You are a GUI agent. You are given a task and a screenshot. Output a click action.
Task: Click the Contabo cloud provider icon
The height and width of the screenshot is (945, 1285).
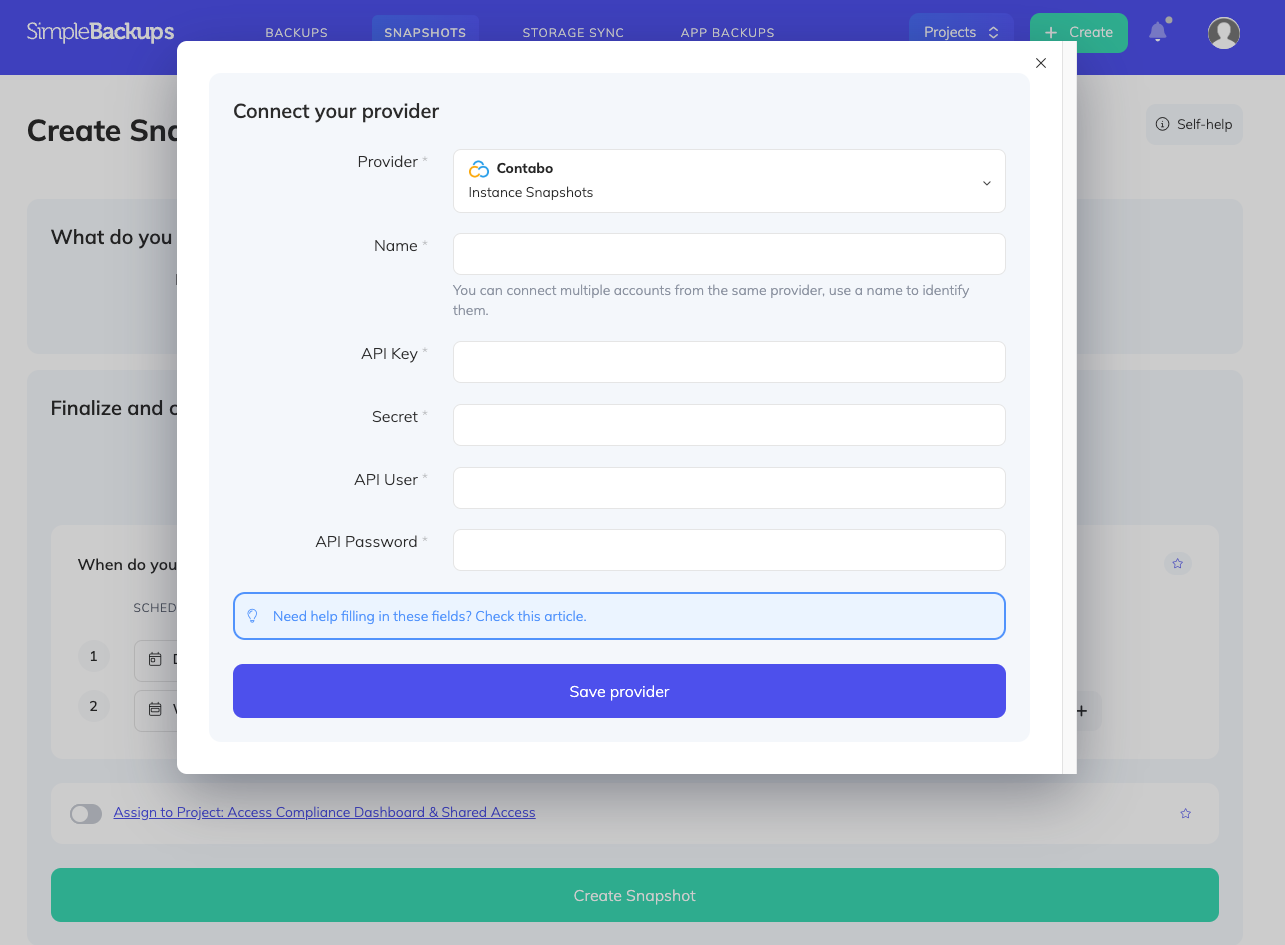[479, 168]
